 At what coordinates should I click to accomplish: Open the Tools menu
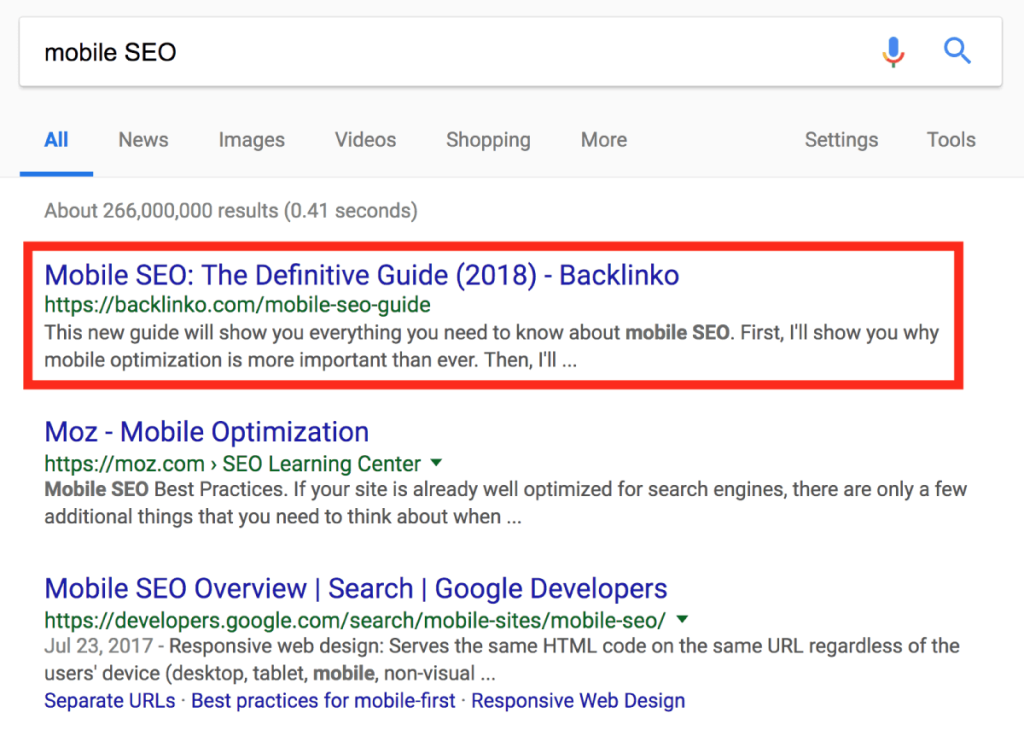coord(951,140)
